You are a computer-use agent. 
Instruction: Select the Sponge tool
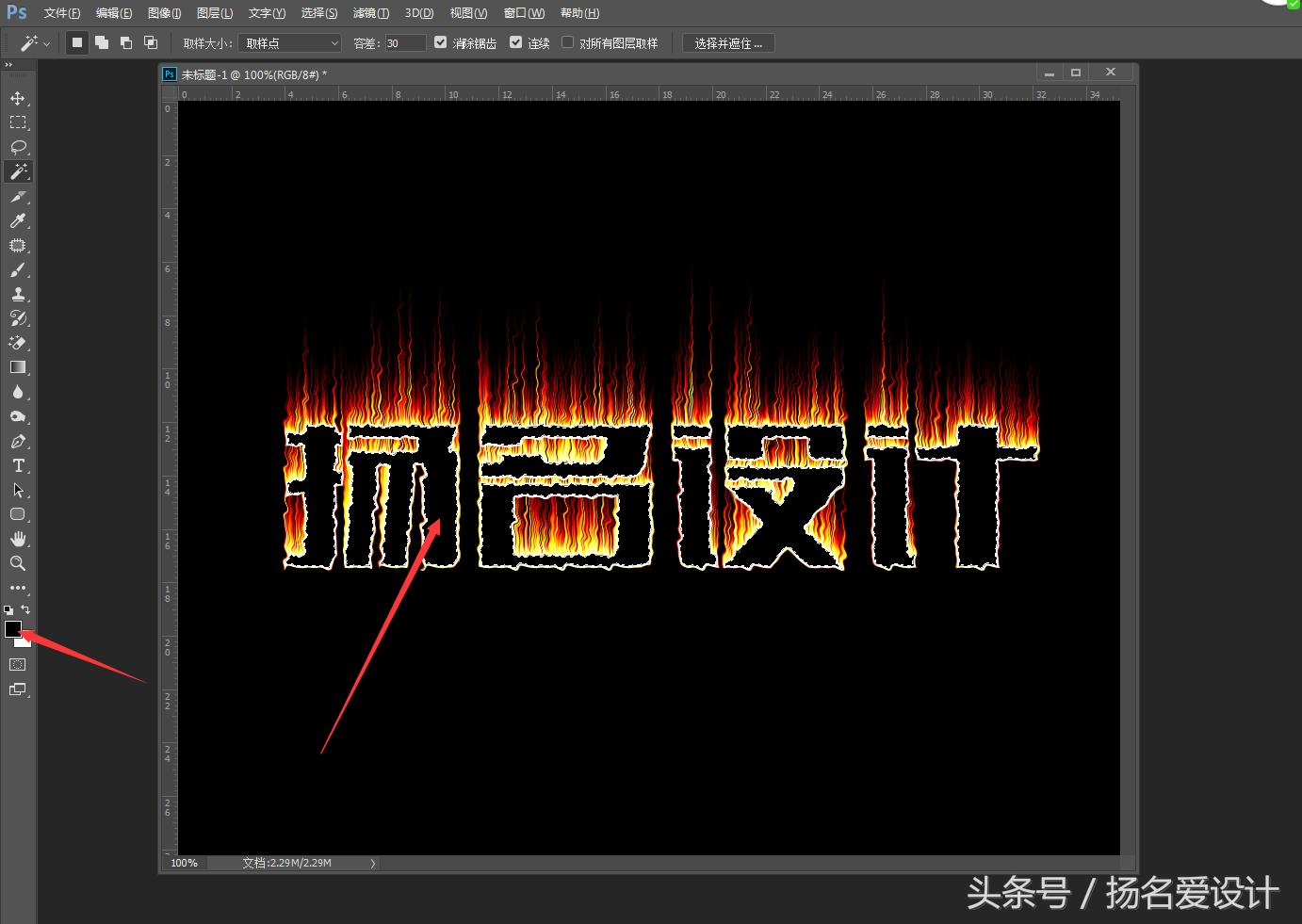(x=18, y=416)
